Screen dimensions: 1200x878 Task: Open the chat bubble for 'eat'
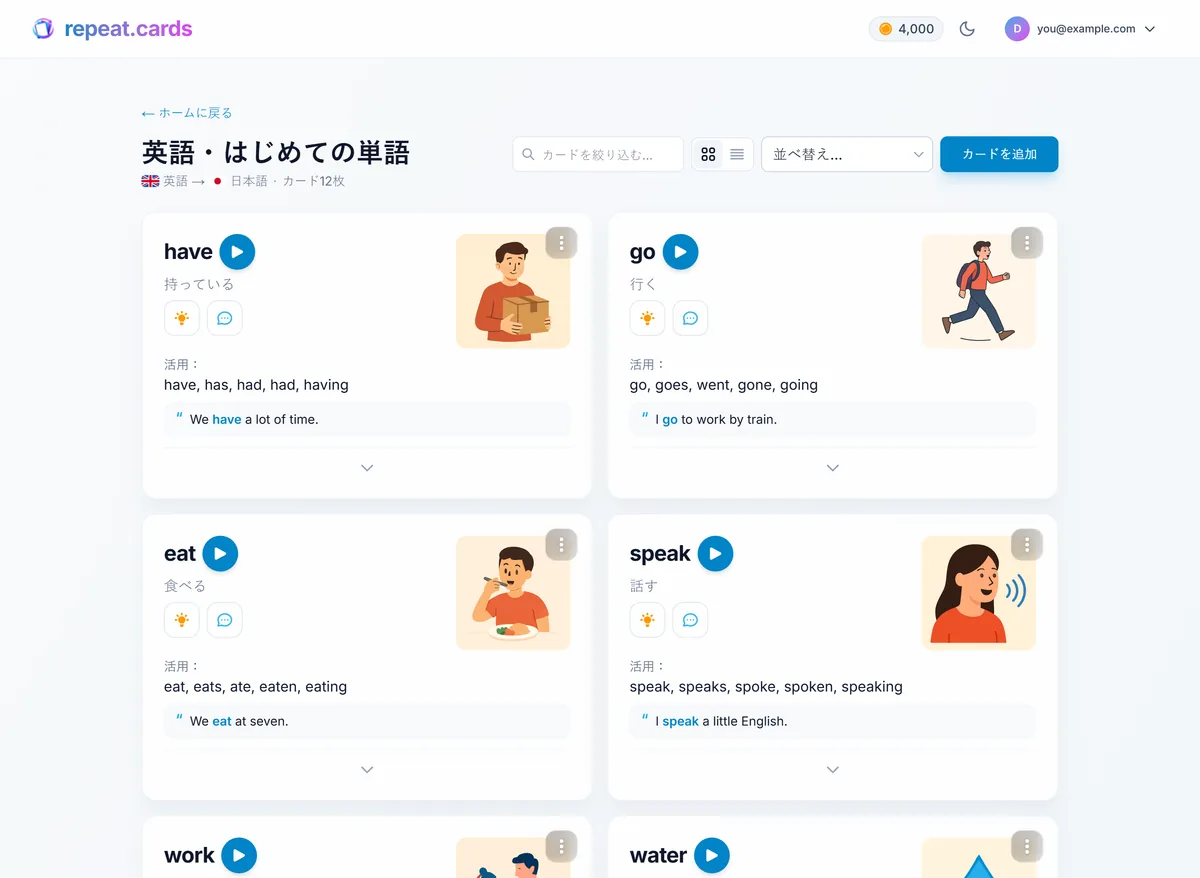click(x=225, y=620)
